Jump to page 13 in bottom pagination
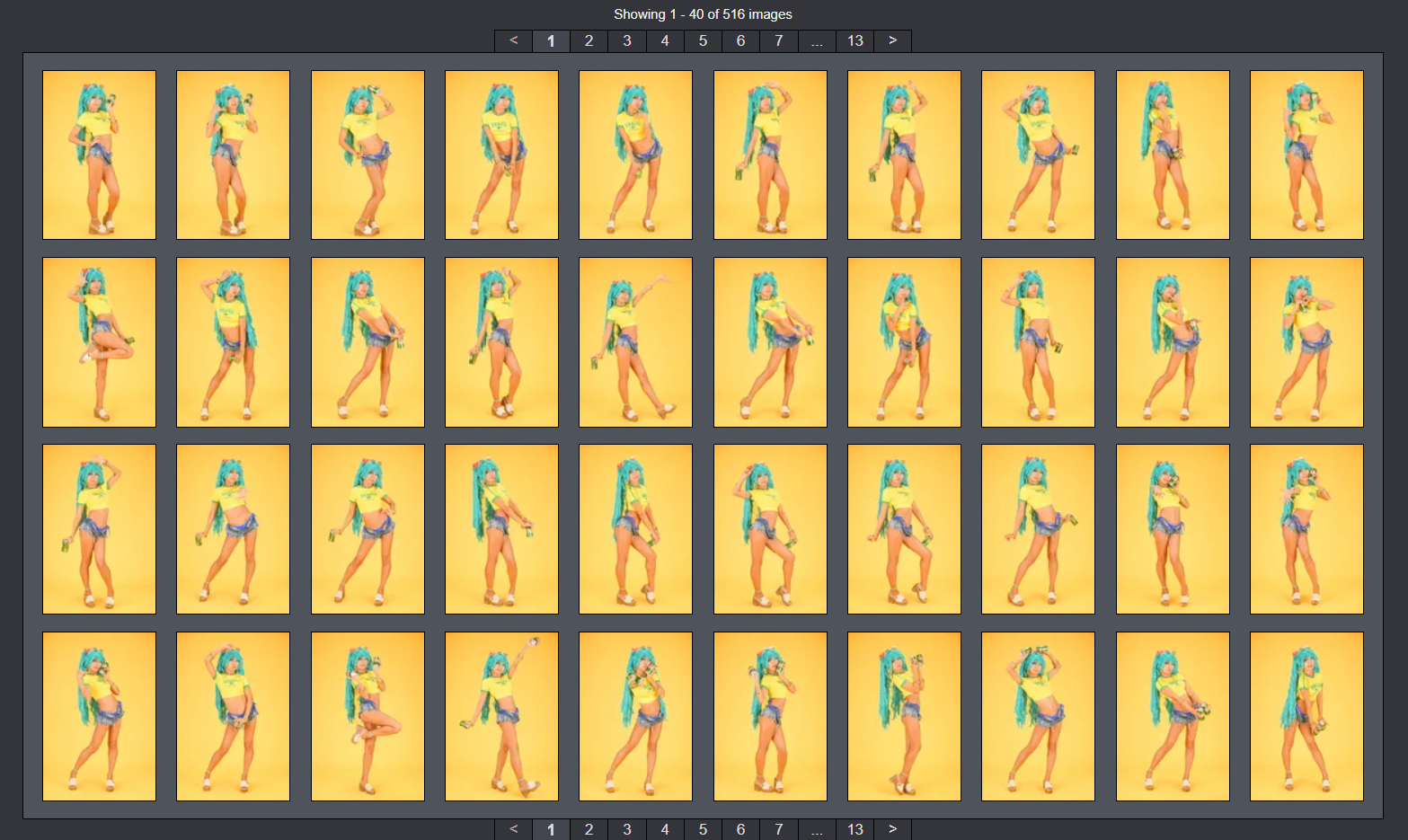This screenshot has width=1408, height=840. point(855,829)
